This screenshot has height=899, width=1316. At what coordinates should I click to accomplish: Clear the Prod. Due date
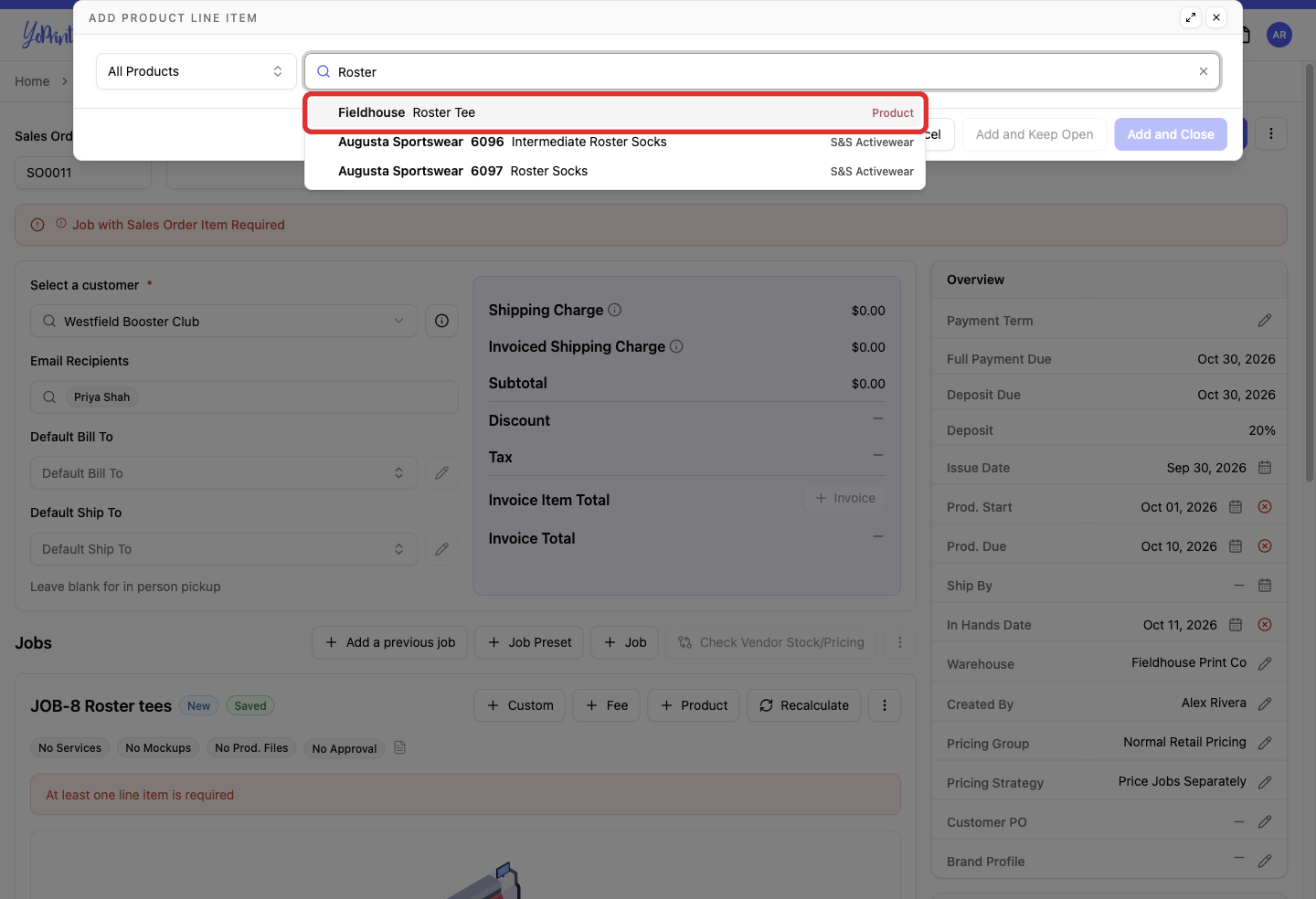(x=1265, y=546)
